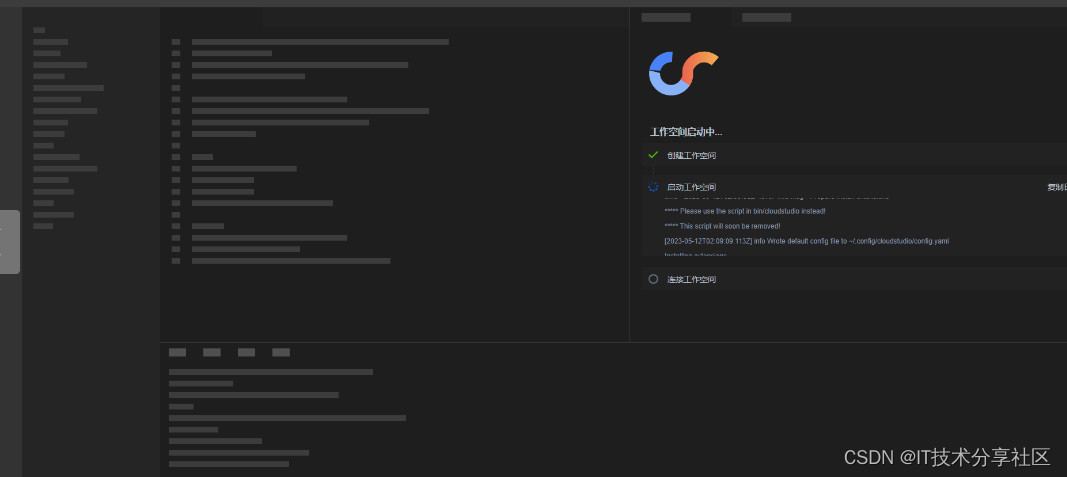The width and height of the screenshot is (1067, 477).
Task: Click the 工作空间启动中... heading
Action: click(686, 132)
